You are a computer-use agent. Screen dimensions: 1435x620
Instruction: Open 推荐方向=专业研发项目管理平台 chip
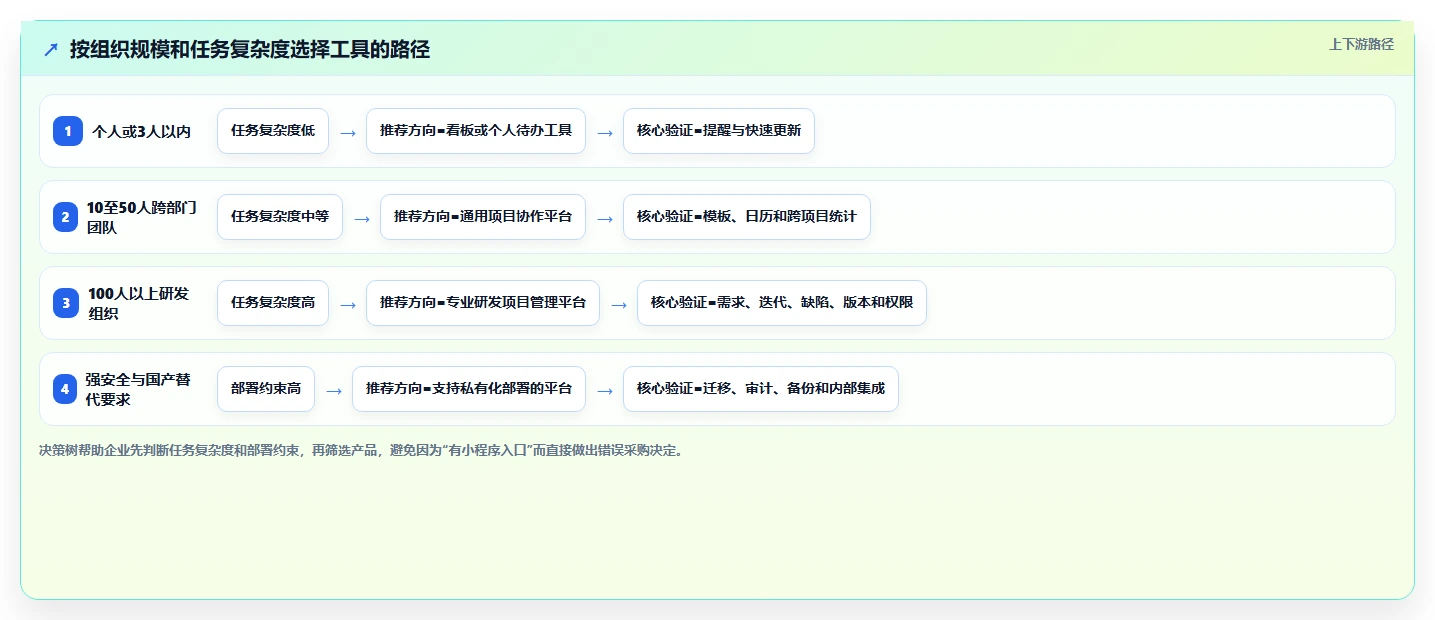click(483, 303)
